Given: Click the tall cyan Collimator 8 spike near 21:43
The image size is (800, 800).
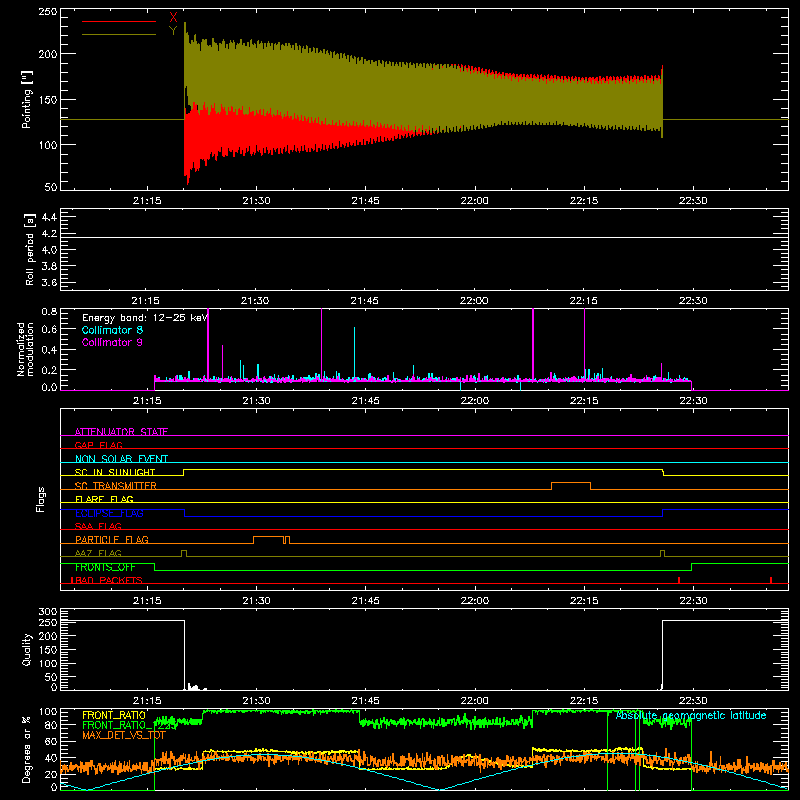Looking at the screenshot, I should coord(355,352).
